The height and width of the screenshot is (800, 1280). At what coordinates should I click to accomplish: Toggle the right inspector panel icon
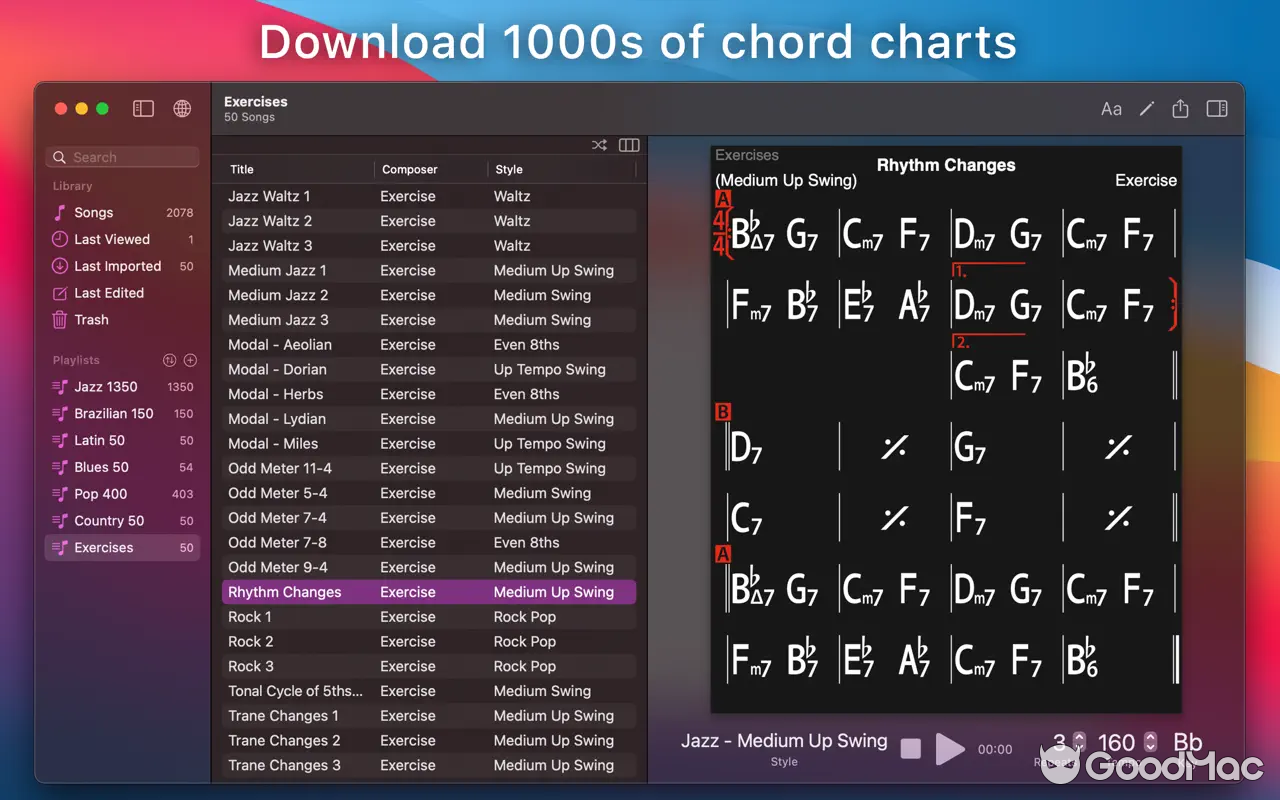click(1217, 109)
